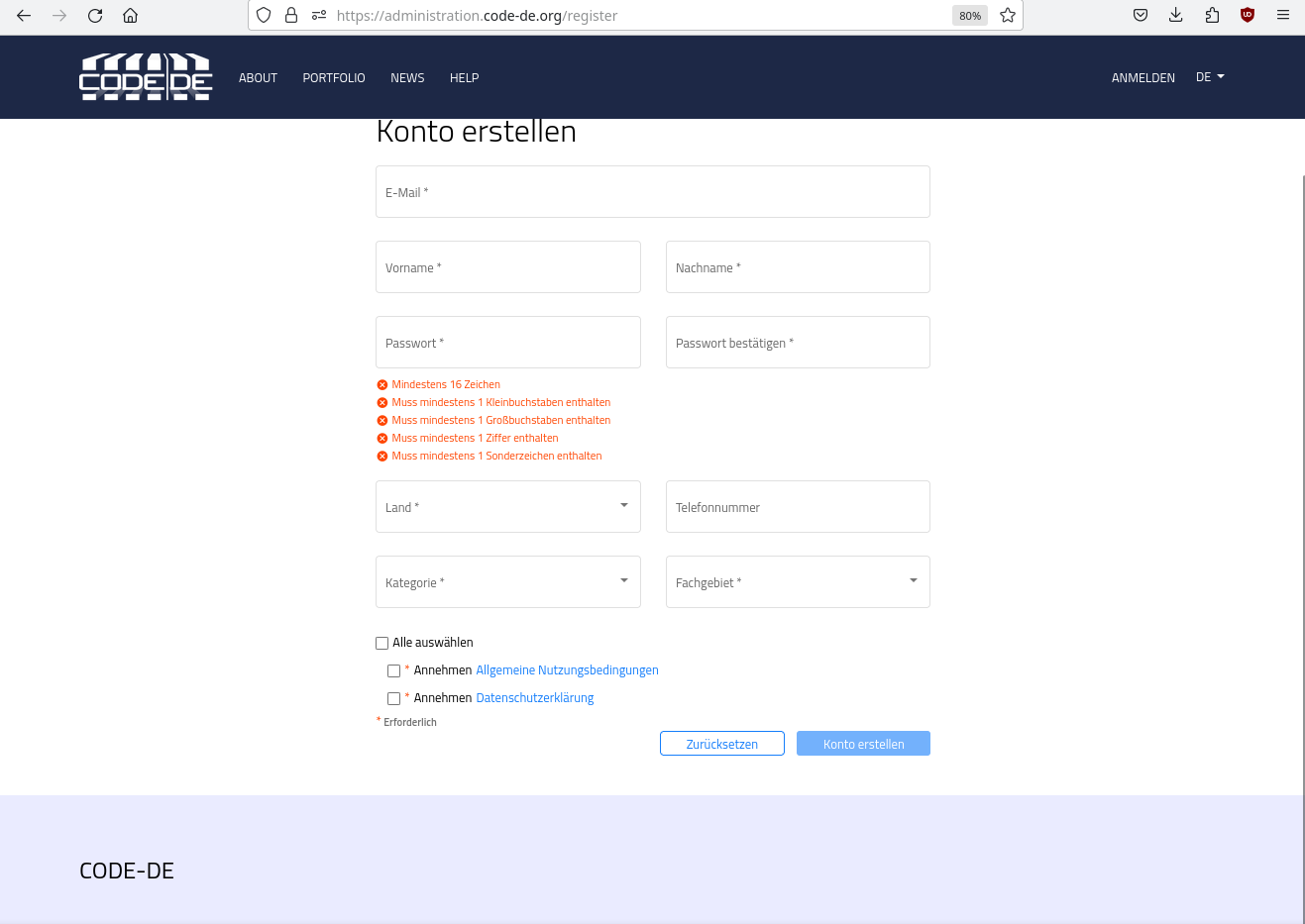Image resolution: width=1305 pixels, height=924 pixels.
Task: Click the 'Erforderlich' note text
Action: [410, 722]
